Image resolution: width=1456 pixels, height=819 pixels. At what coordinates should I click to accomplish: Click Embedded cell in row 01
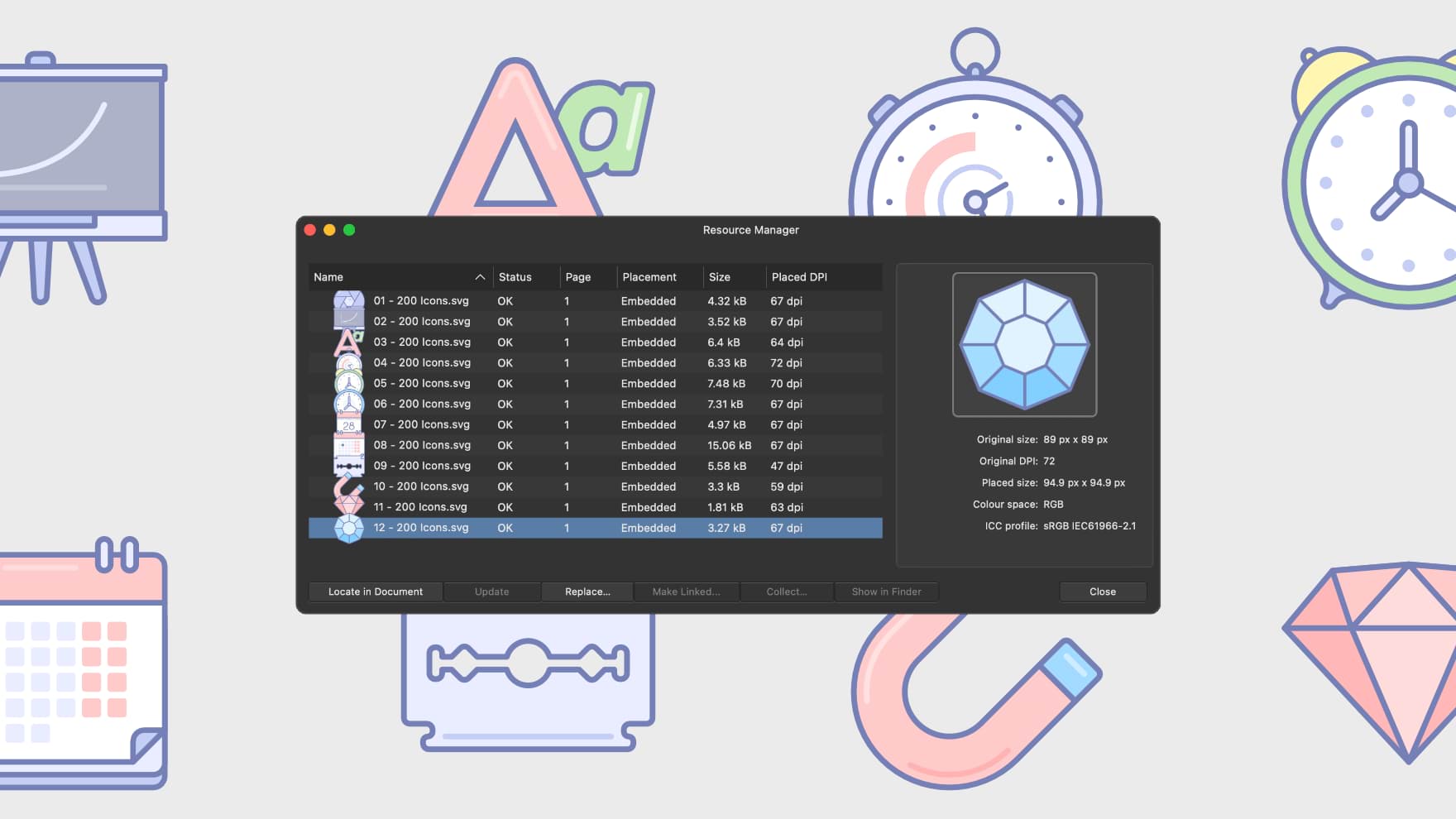tap(649, 301)
